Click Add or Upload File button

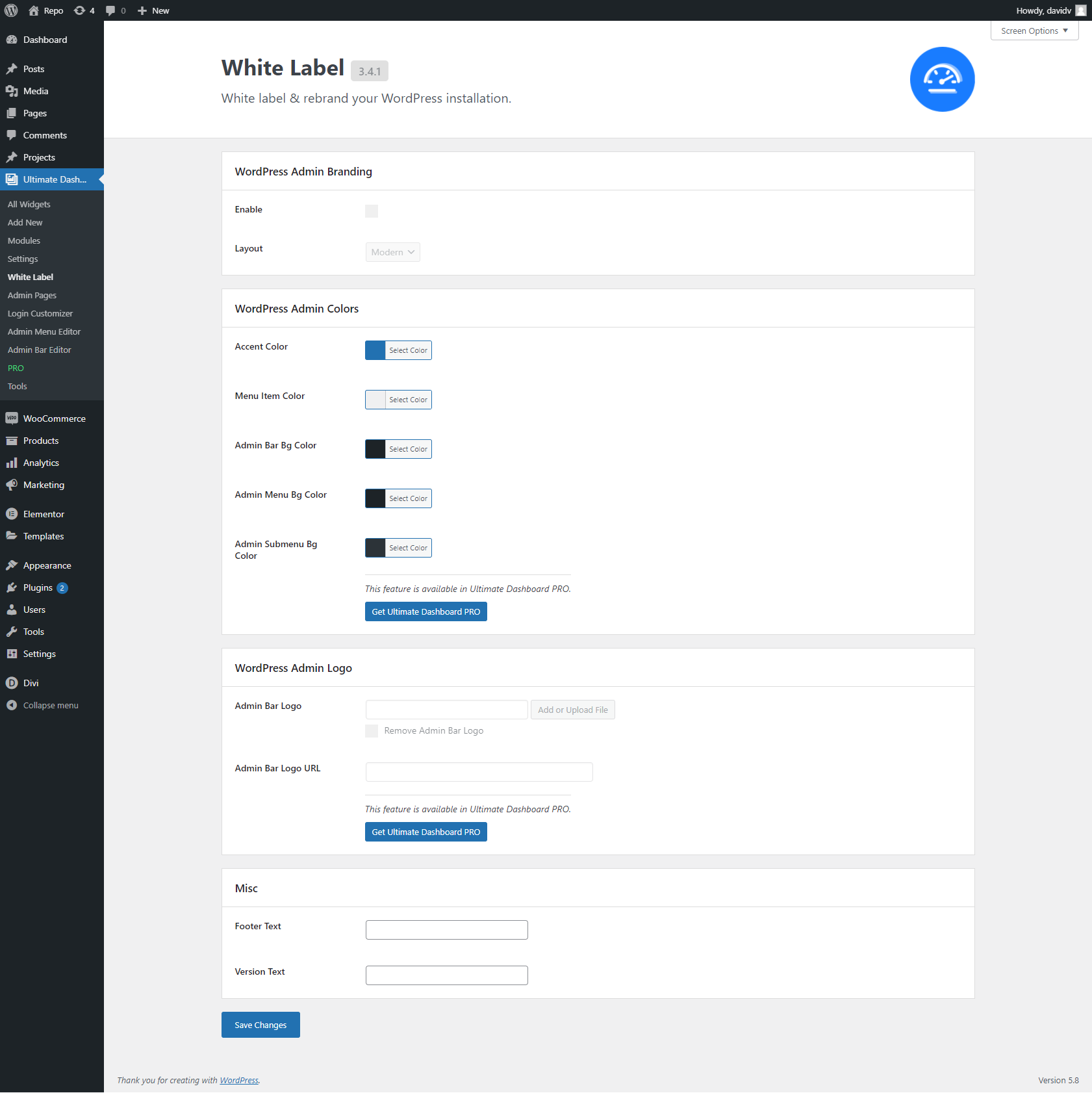click(x=573, y=710)
